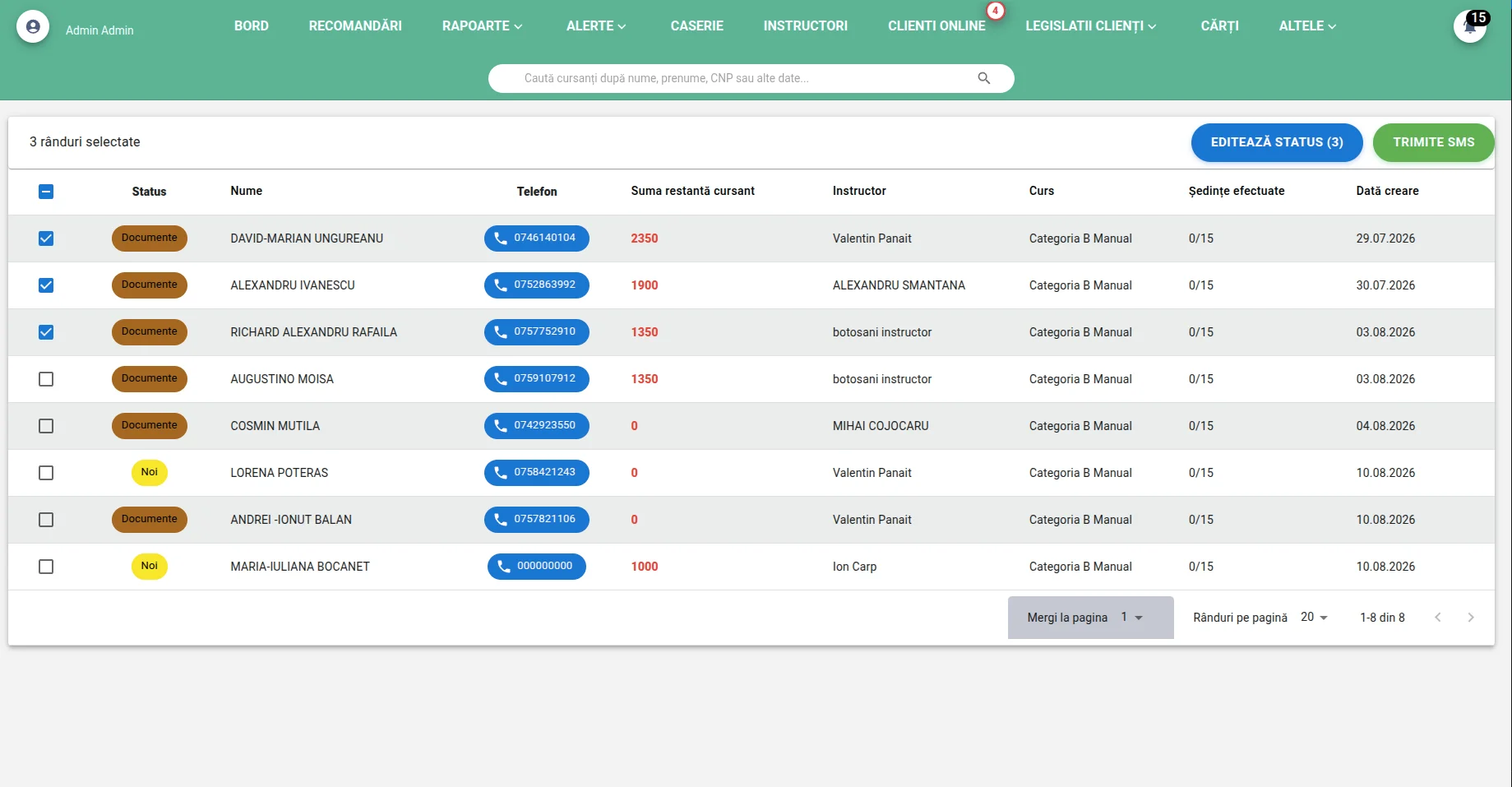Click the Documente status of DAVID-MARIAN UNGUREANU
Viewport: 1512px width, 787px height.
click(x=150, y=238)
